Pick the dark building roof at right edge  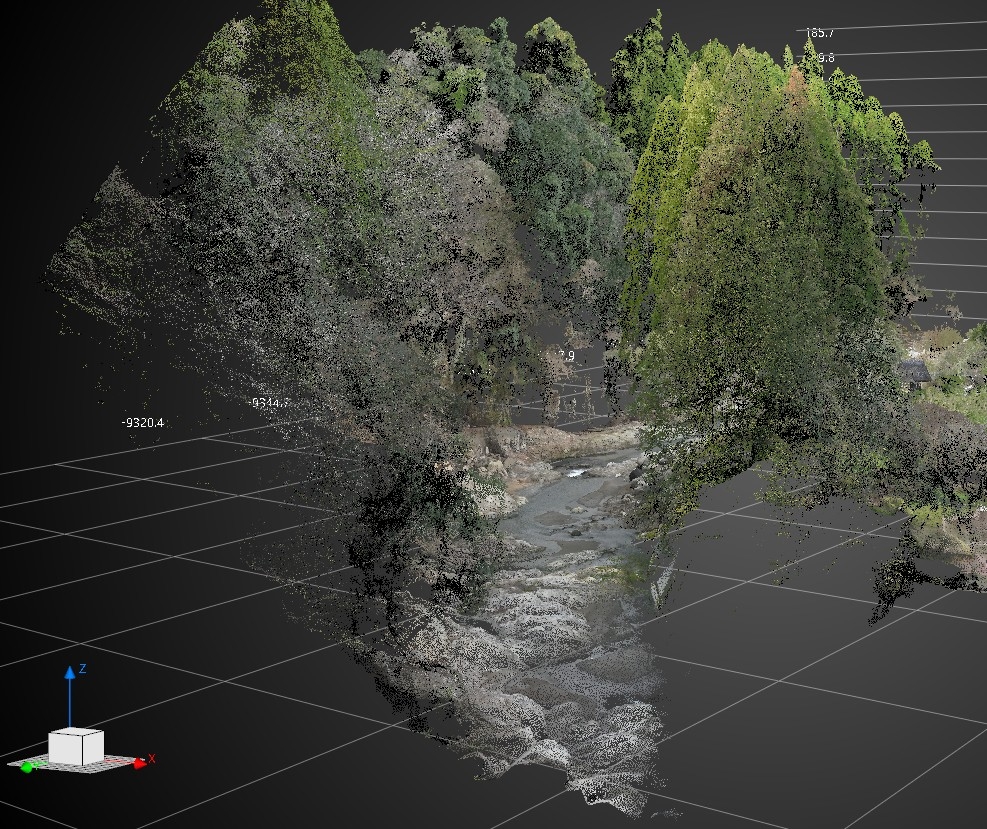pos(913,372)
